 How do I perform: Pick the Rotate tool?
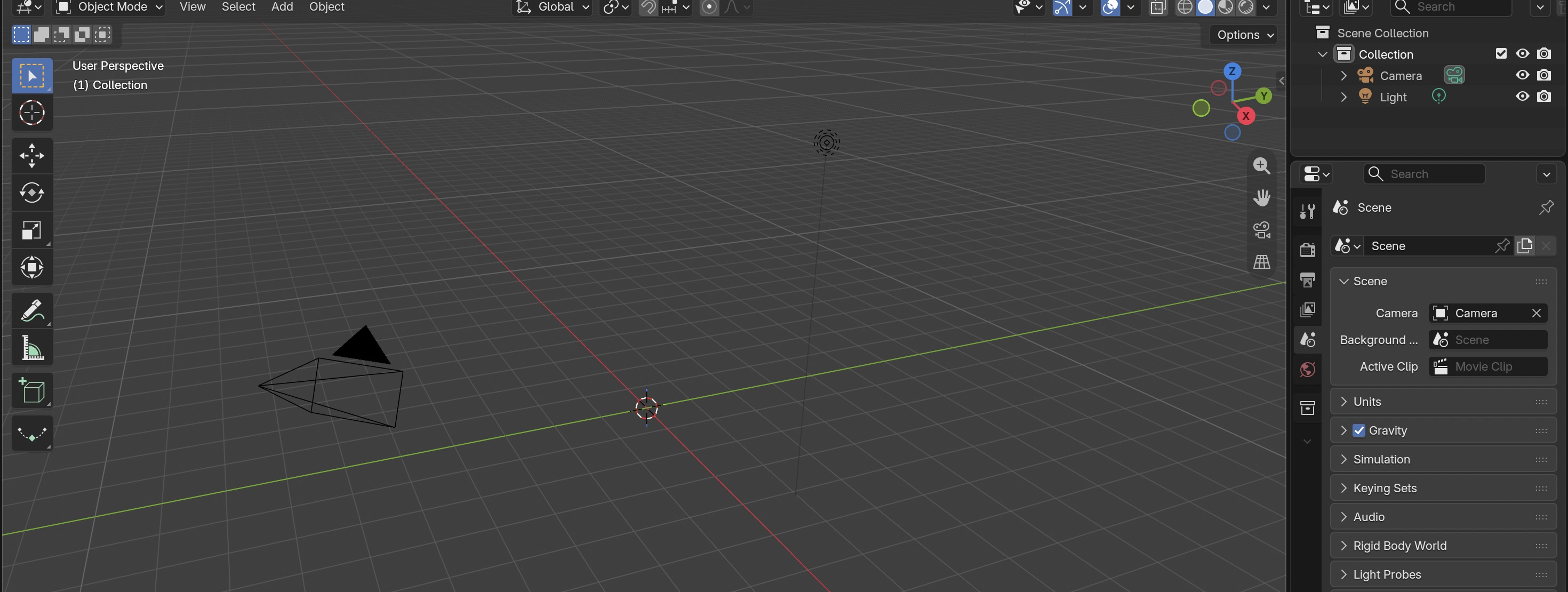coord(31,193)
